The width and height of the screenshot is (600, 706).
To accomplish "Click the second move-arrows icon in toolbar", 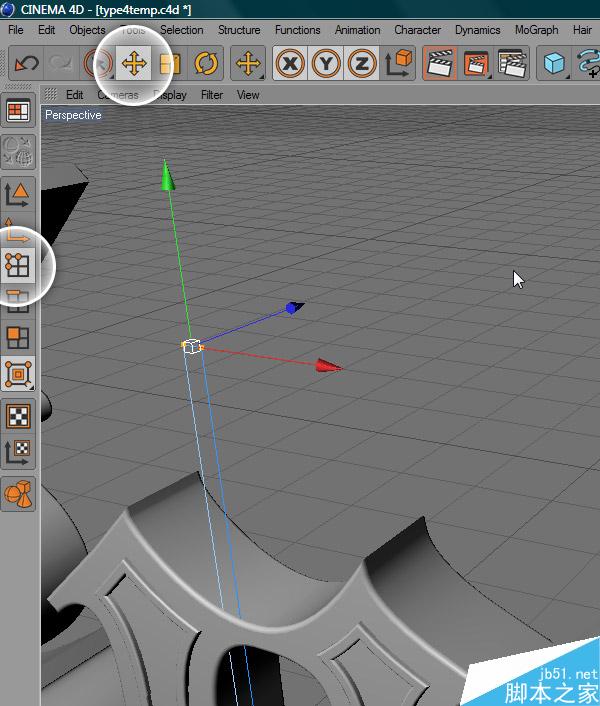I will (x=248, y=63).
